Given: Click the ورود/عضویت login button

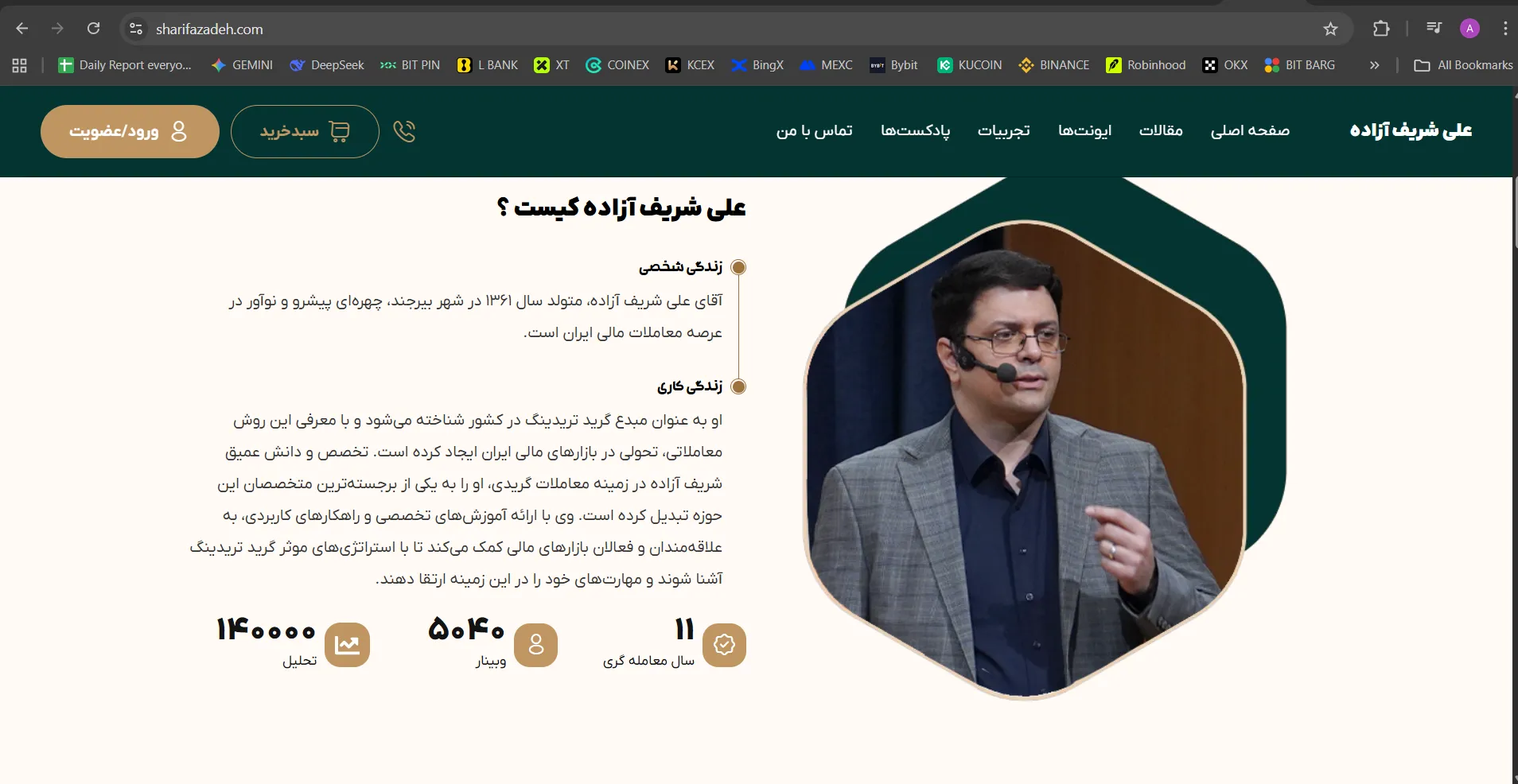Looking at the screenshot, I should (129, 131).
